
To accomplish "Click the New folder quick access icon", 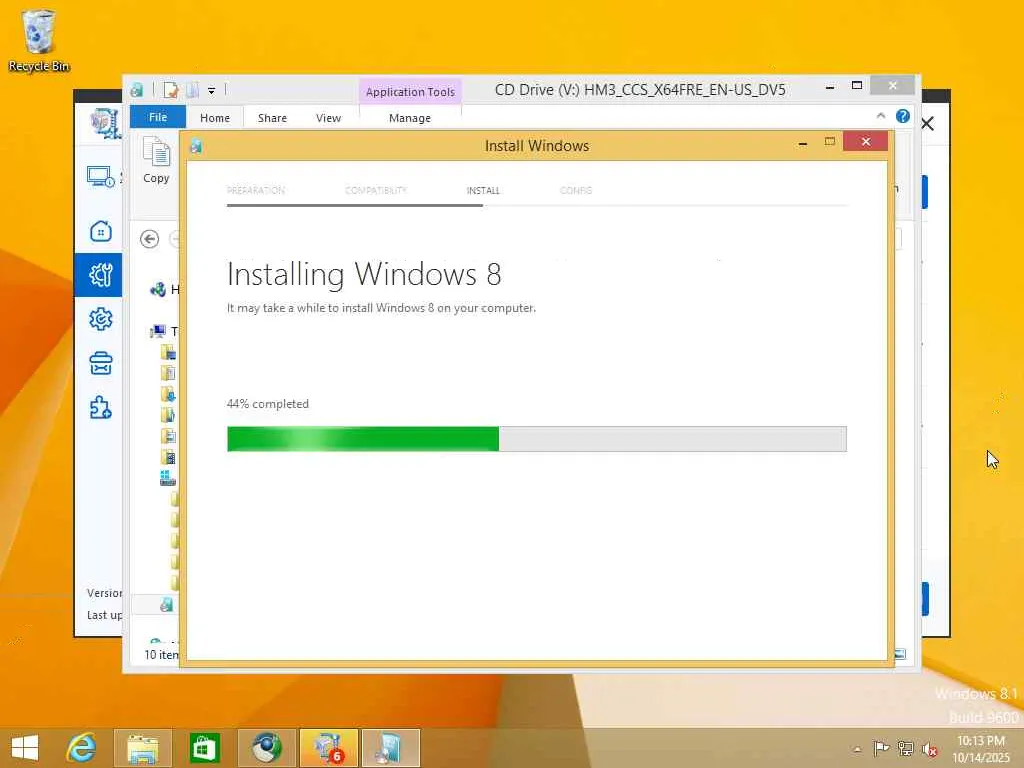I will [x=193, y=90].
